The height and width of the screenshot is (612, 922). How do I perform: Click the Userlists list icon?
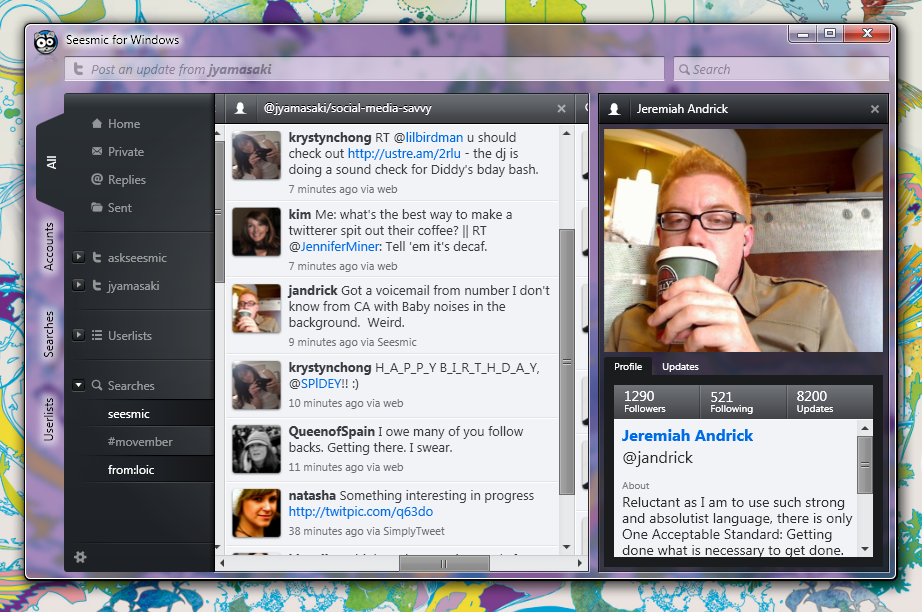pyautogui.click(x=97, y=335)
